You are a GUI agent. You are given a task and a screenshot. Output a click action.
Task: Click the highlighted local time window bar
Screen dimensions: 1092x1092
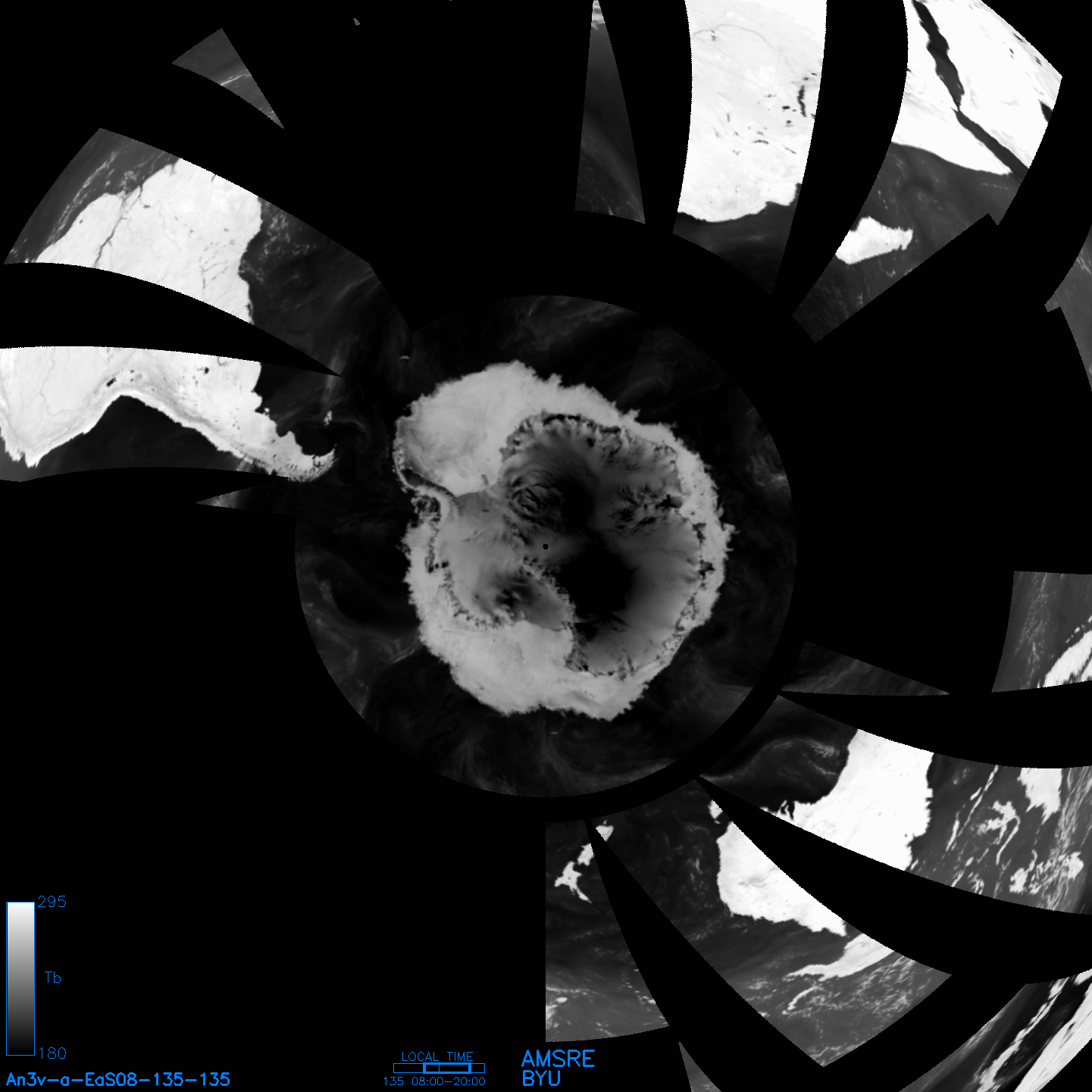point(446,1068)
